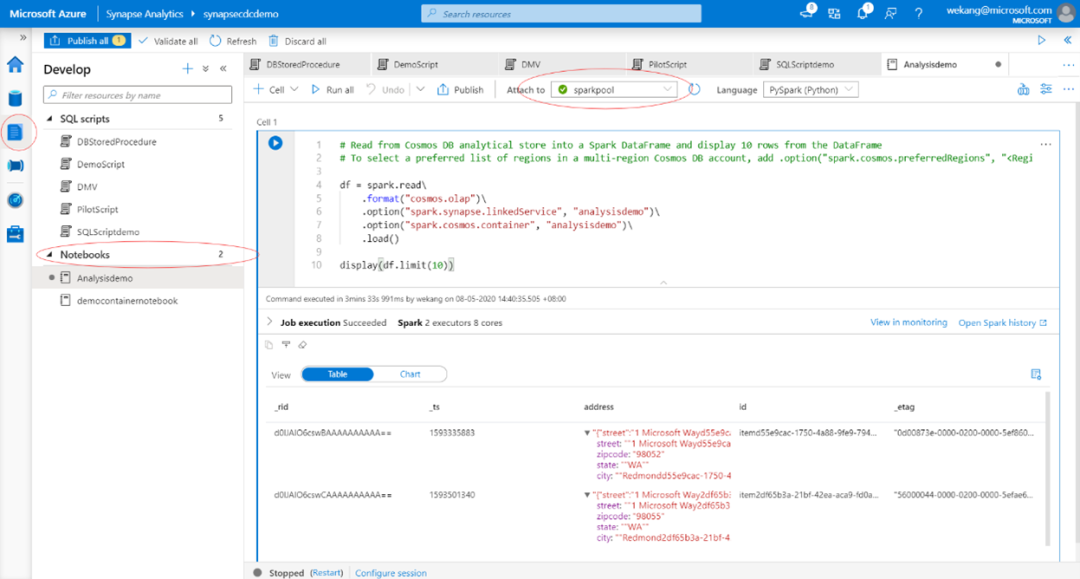Open the directory and subscription switcher icon
This screenshot has height=579, width=1080.
click(x=834, y=13)
